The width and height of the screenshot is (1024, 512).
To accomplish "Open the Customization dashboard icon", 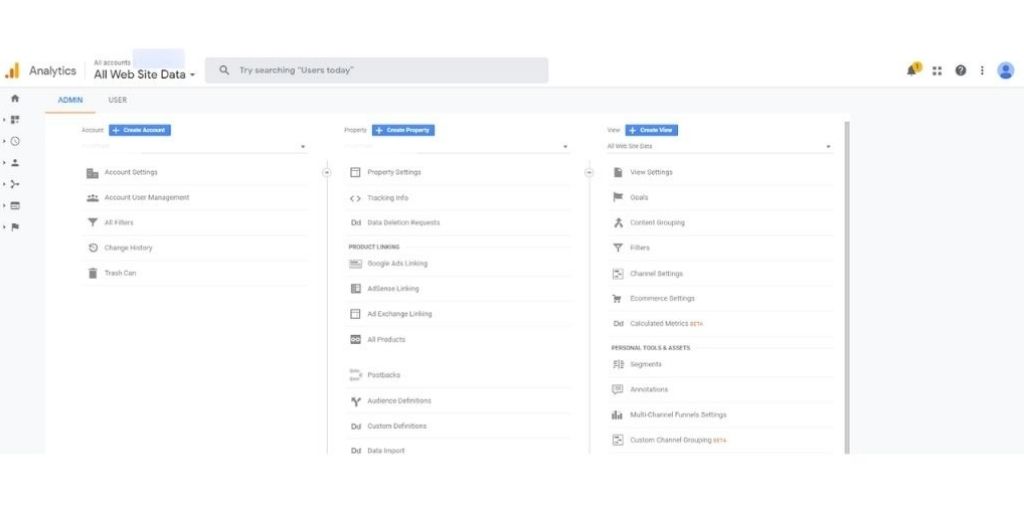I will (15, 120).
